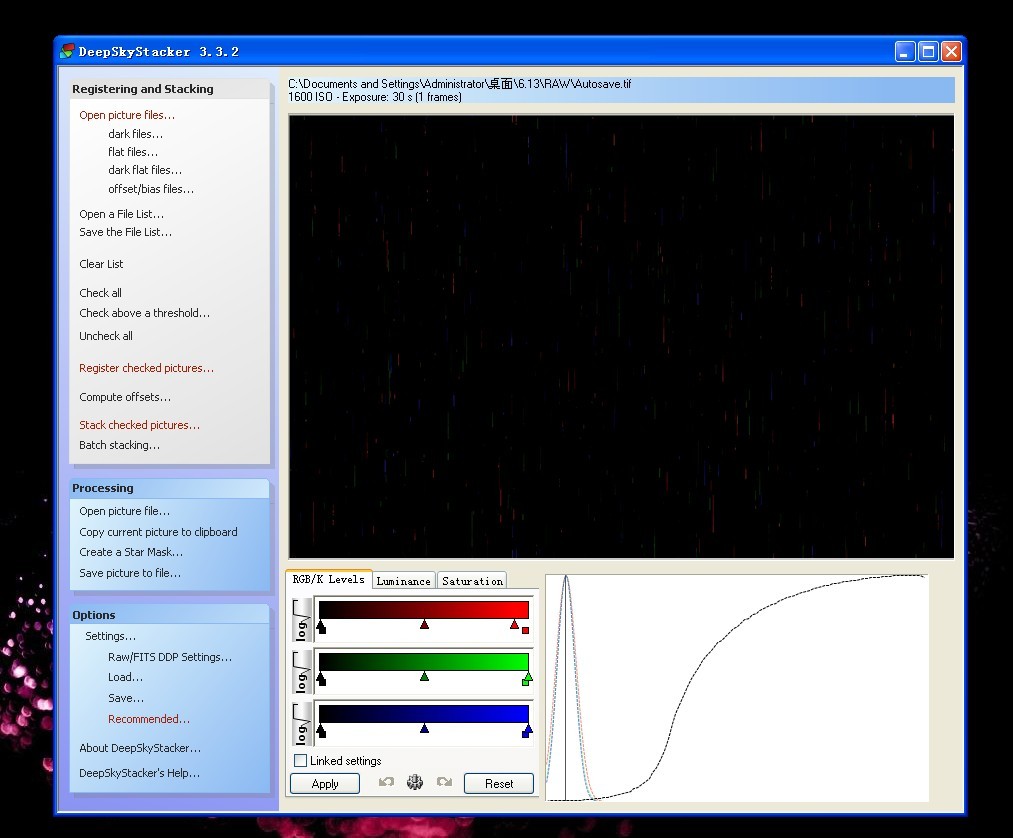Open Recommended settings

point(149,718)
